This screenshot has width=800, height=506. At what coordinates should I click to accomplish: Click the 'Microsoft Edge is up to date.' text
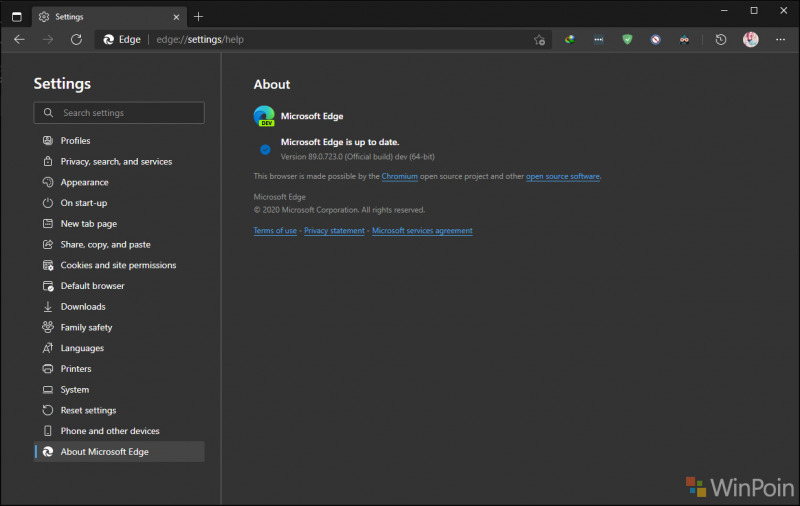[340, 142]
